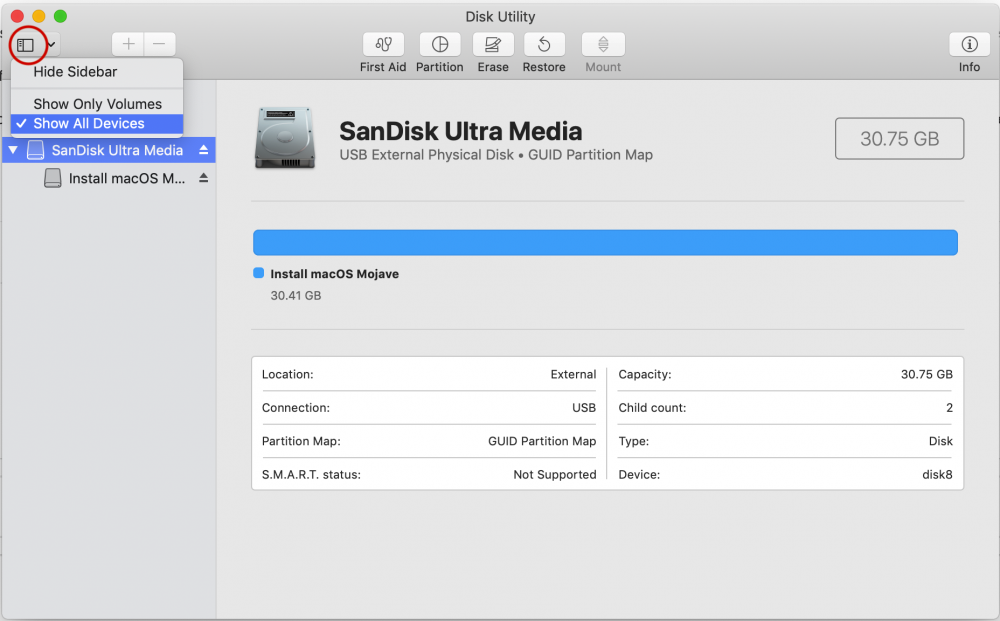Click the green full screen window button
Screen dimensions: 1000x621
coord(61,16)
